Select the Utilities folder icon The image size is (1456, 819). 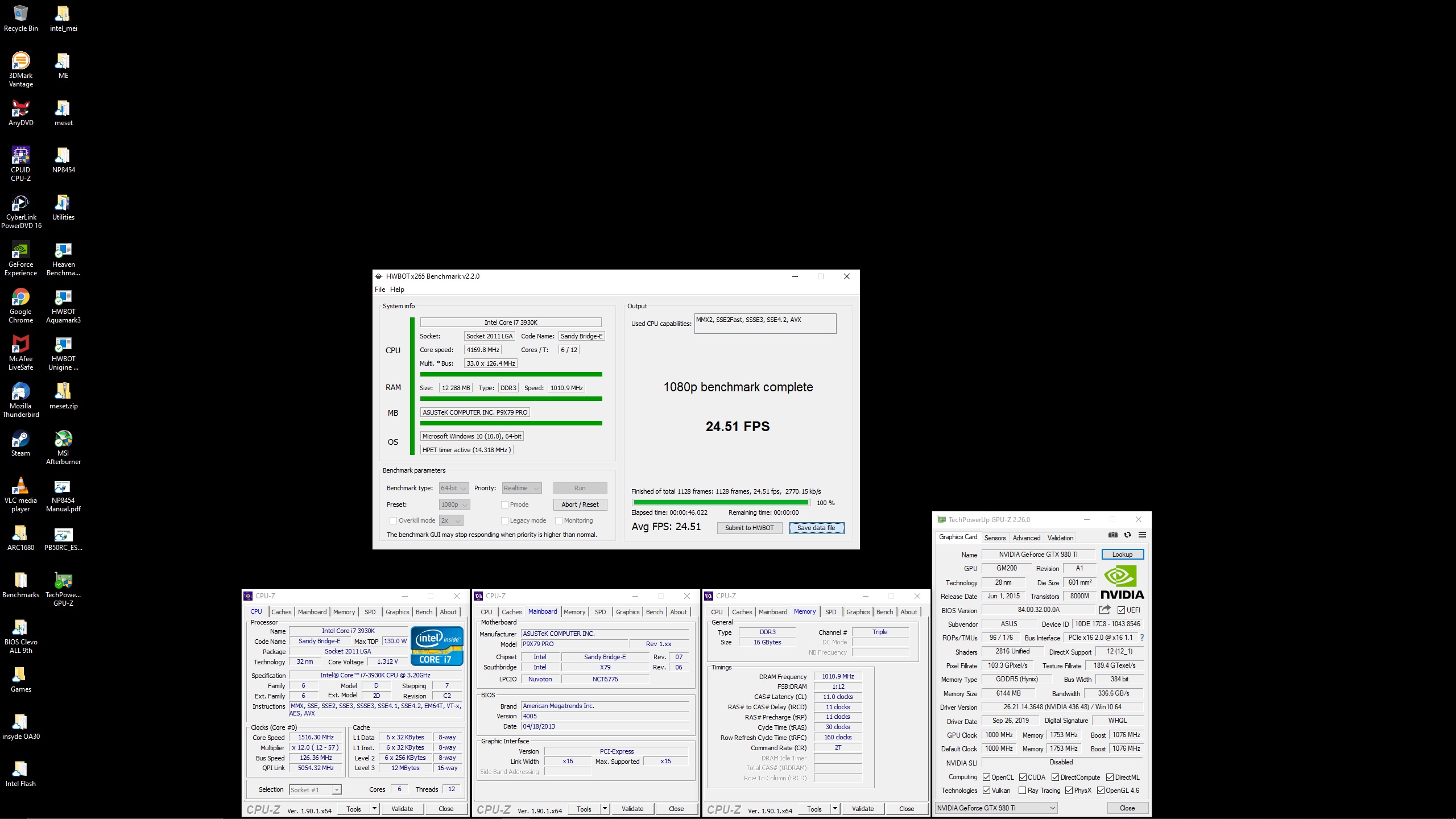coord(63,208)
